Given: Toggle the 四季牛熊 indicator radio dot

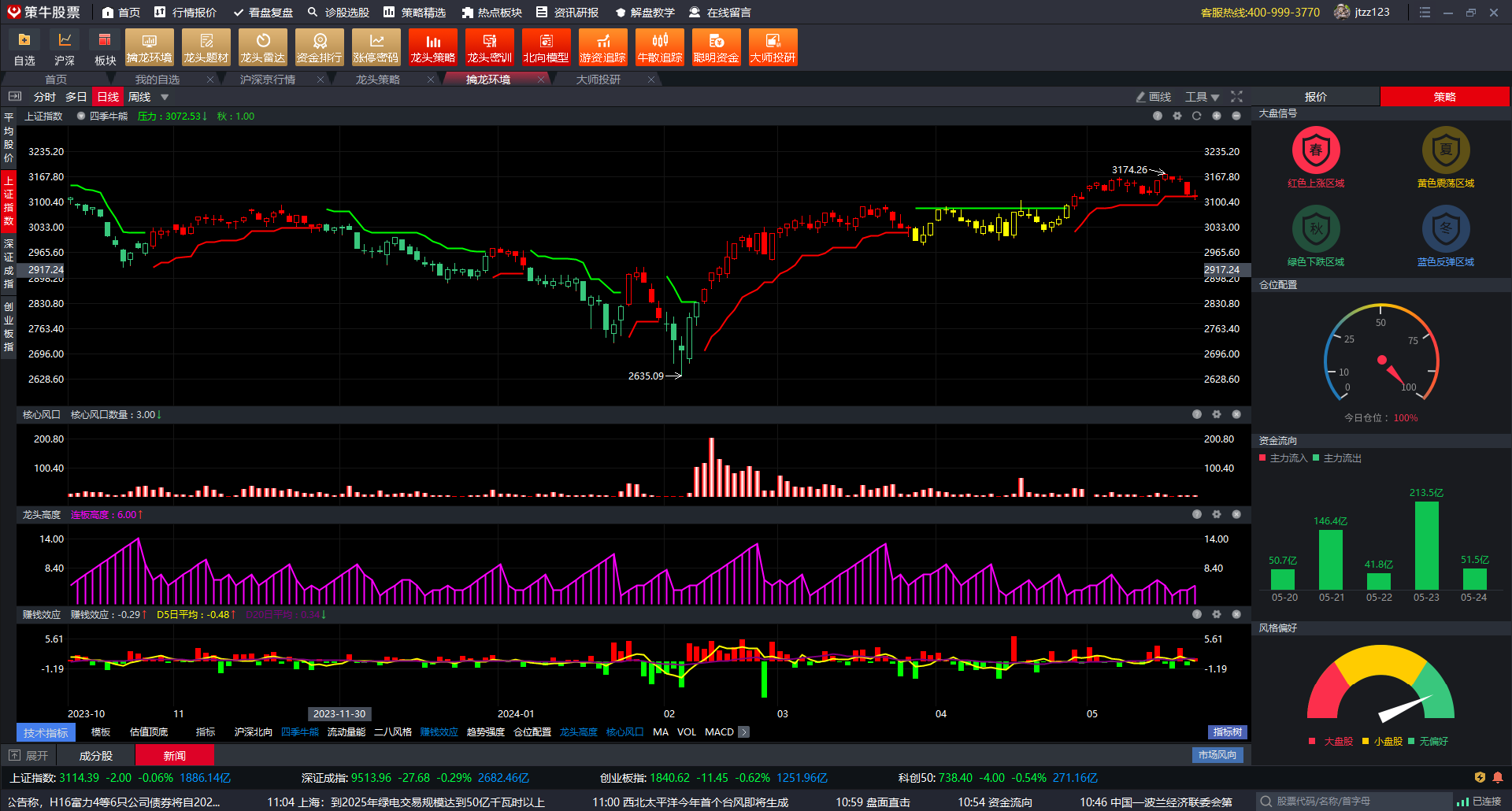Looking at the screenshot, I should click(x=81, y=117).
